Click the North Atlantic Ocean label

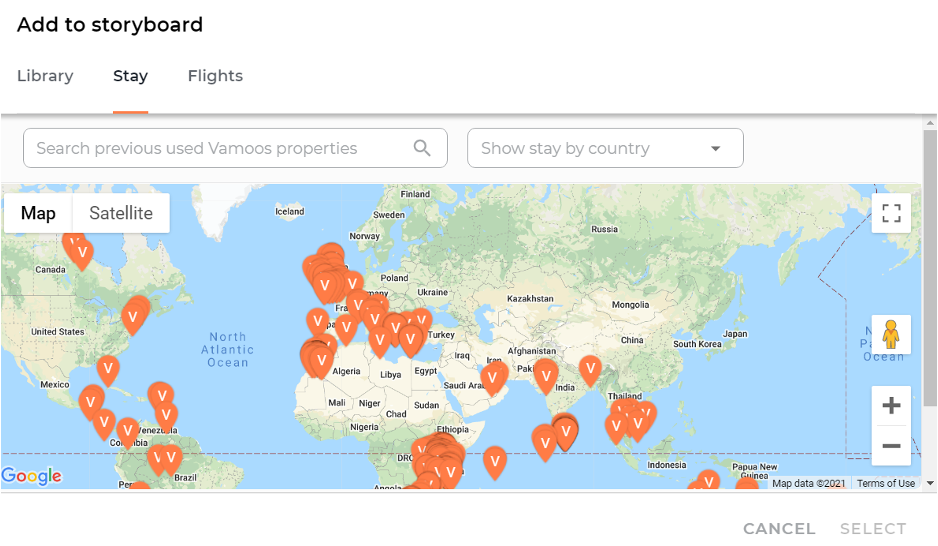227,350
